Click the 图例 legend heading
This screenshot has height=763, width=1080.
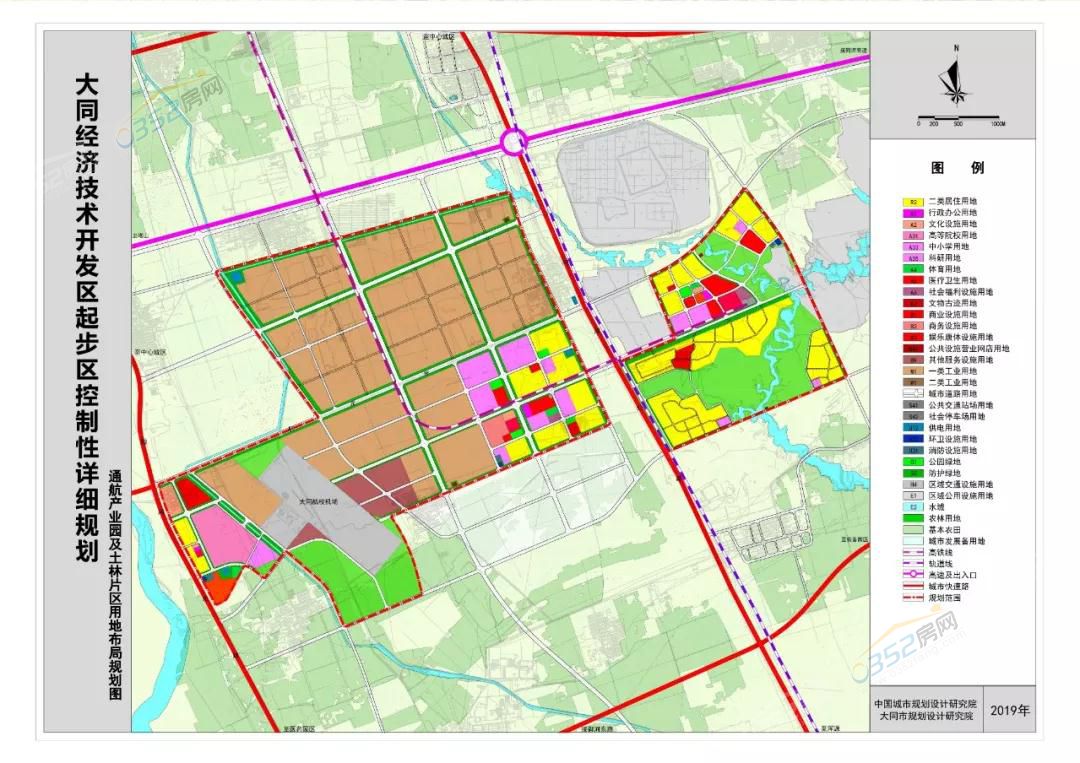[x=957, y=168]
